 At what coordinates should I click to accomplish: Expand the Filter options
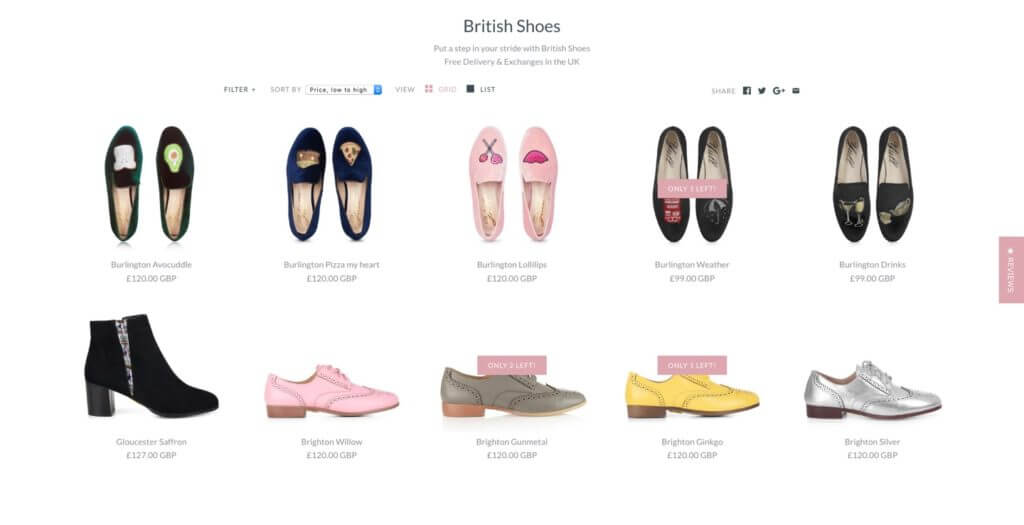[239, 90]
